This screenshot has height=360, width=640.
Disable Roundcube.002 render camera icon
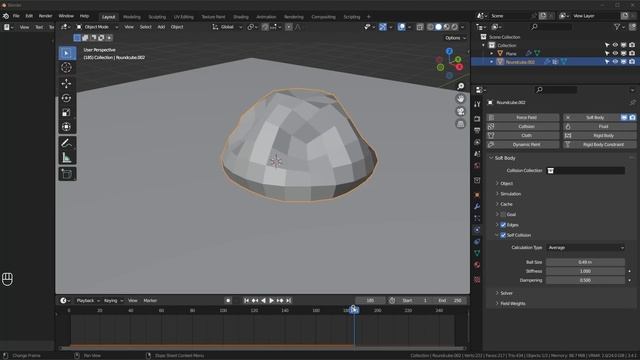click(x=632, y=62)
